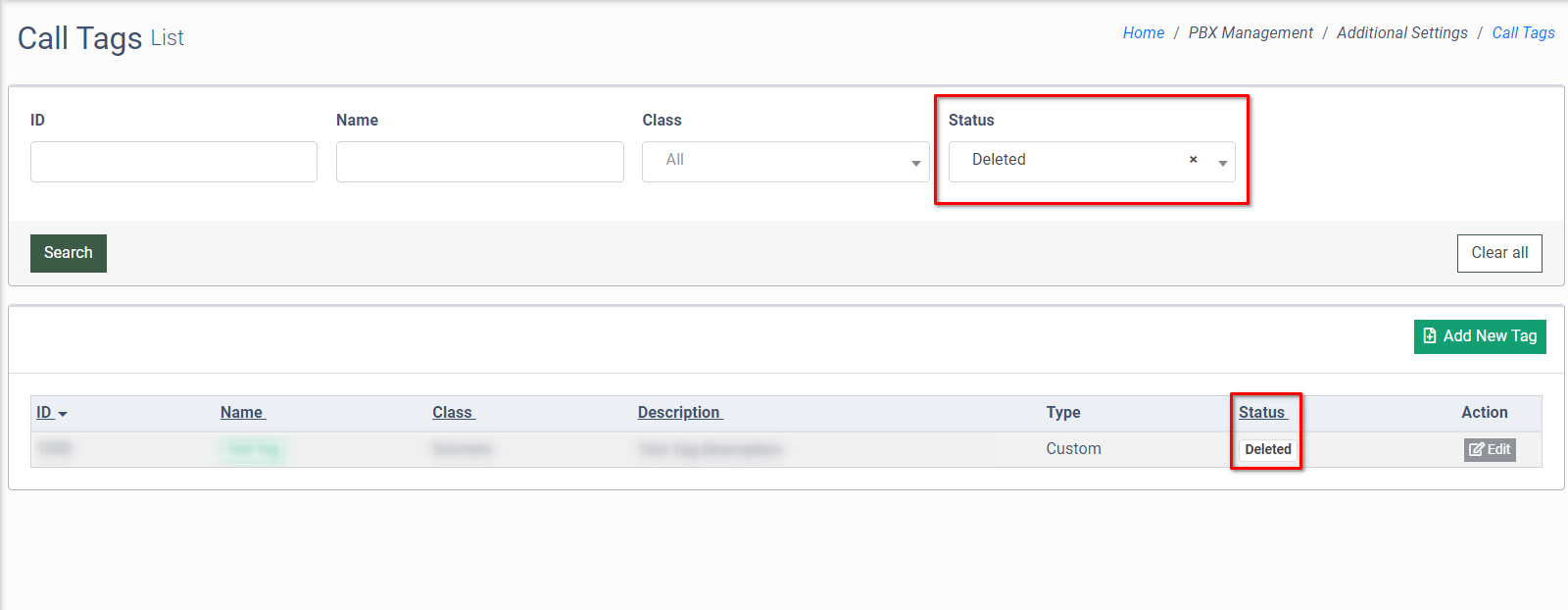Click the Deleted status badge in the row
Image resolution: width=1568 pixels, height=610 pixels.
[x=1267, y=449]
